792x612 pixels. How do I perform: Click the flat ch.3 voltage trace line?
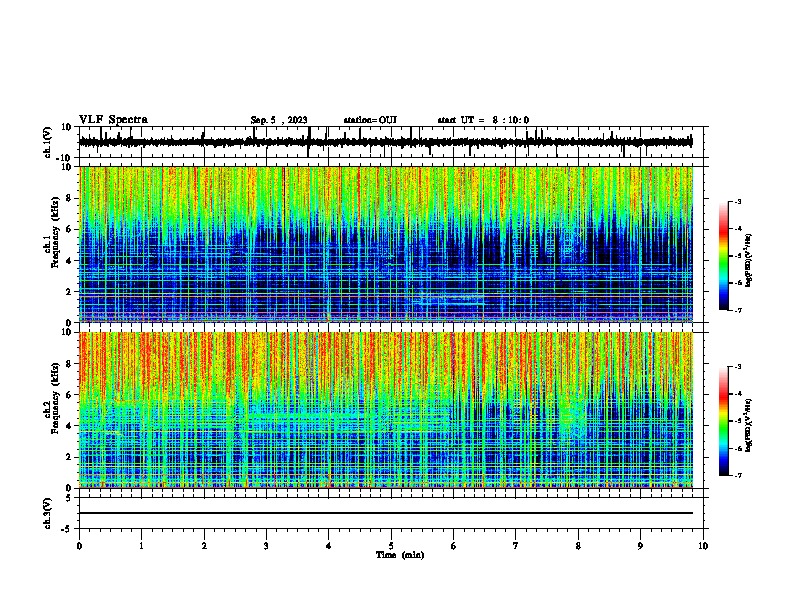tap(386, 513)
